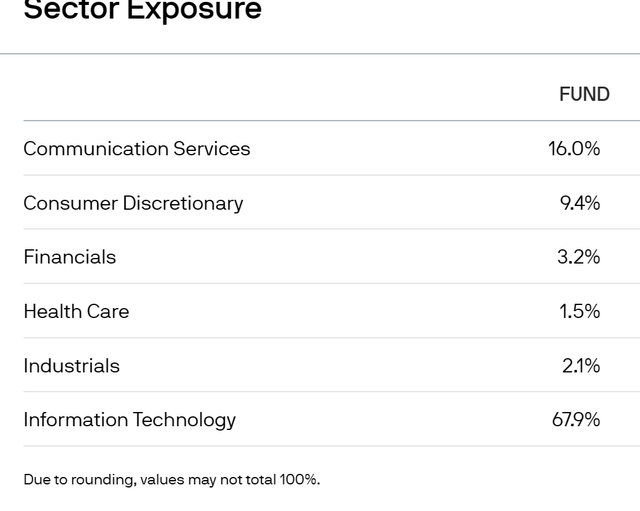640x511 pixels.
Task: Click the 1.5% Health Care value
Action: (580, 311)
